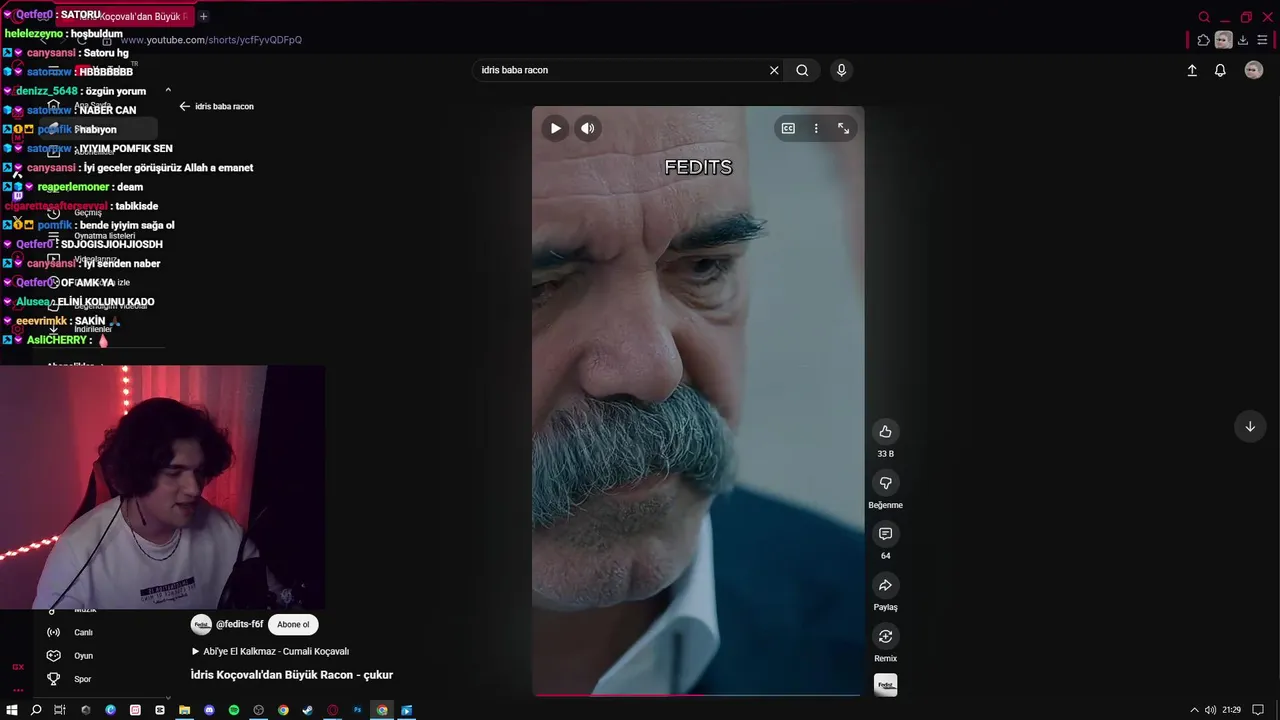Open Spotify from the taskbar
1280x720 pixels.
(x=234, y=710)
